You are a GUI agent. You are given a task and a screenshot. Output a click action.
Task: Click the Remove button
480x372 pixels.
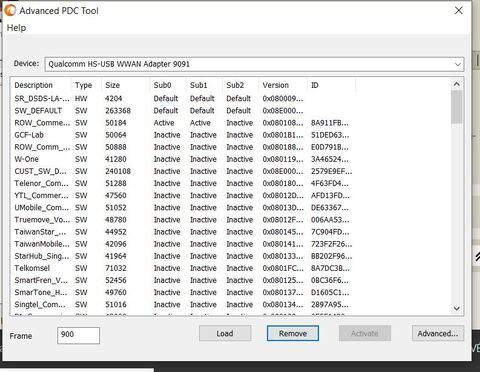[x=293, y=333]
